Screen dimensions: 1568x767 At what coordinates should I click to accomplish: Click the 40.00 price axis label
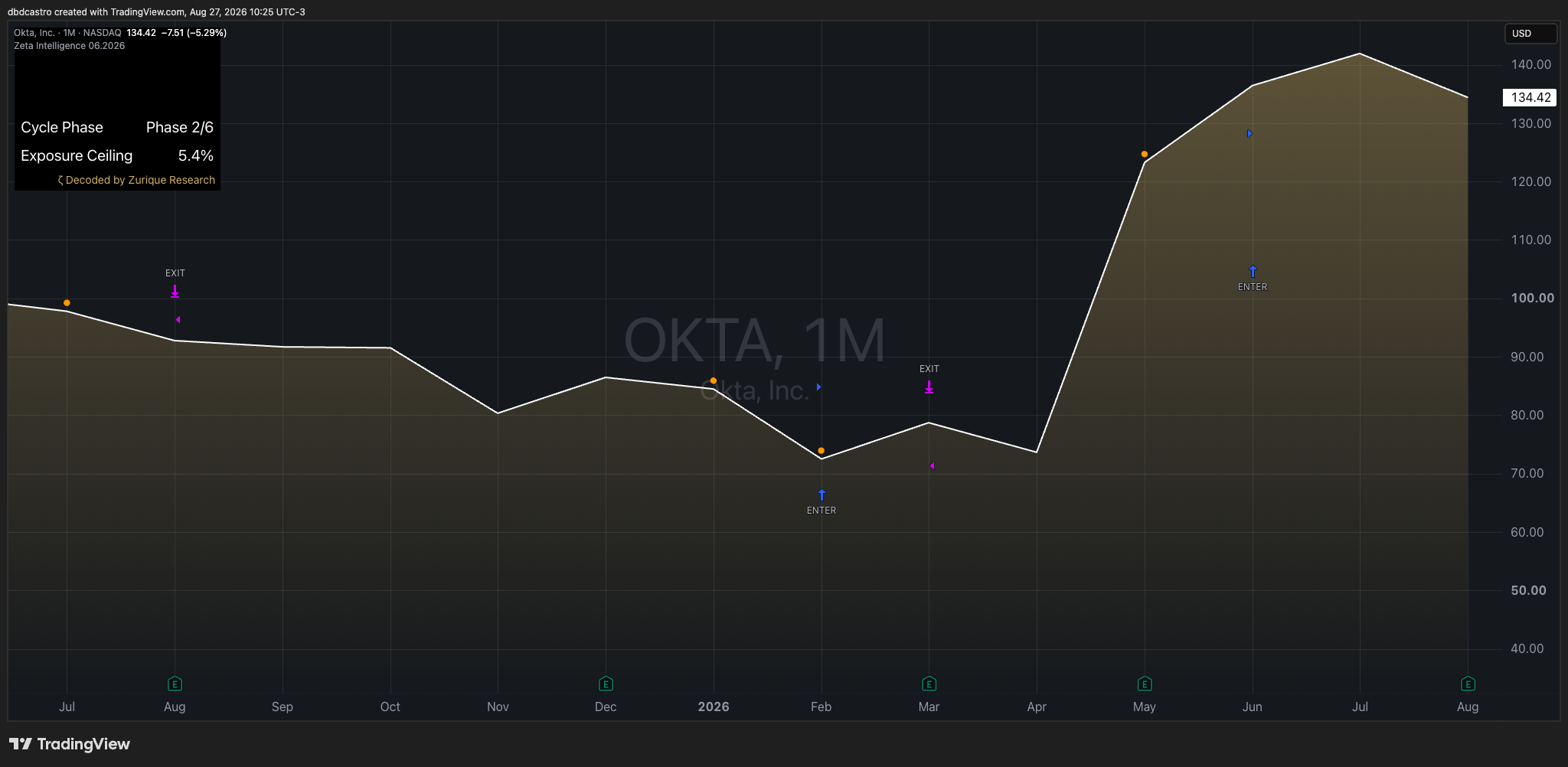(1527, 648)
